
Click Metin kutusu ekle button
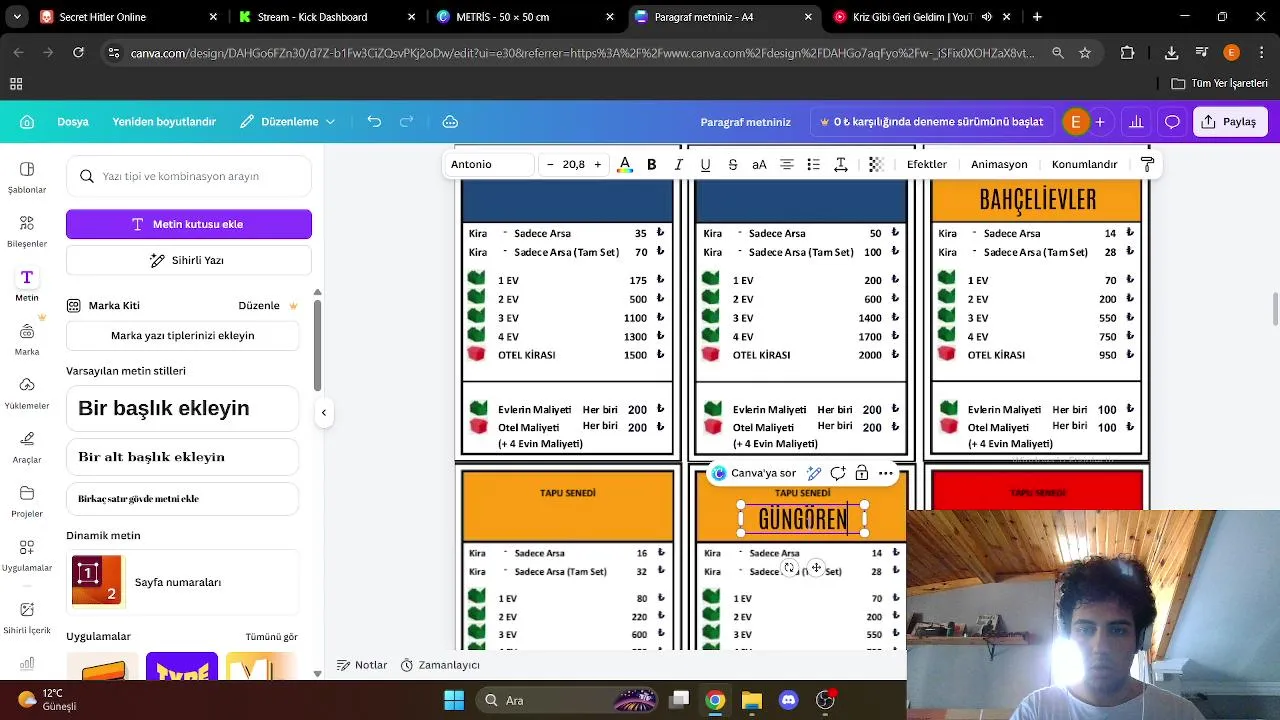[189, 224]
